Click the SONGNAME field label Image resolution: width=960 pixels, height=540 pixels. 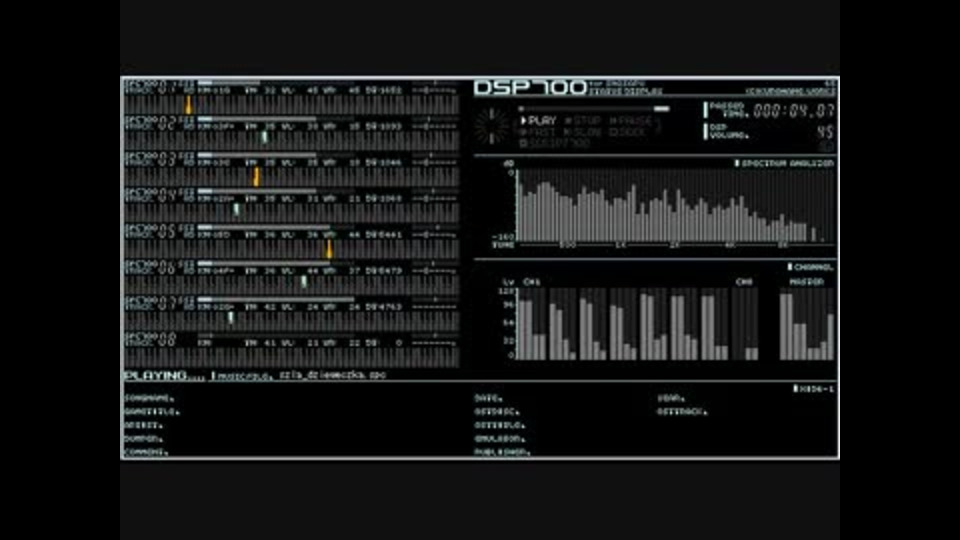pos(149,398)
